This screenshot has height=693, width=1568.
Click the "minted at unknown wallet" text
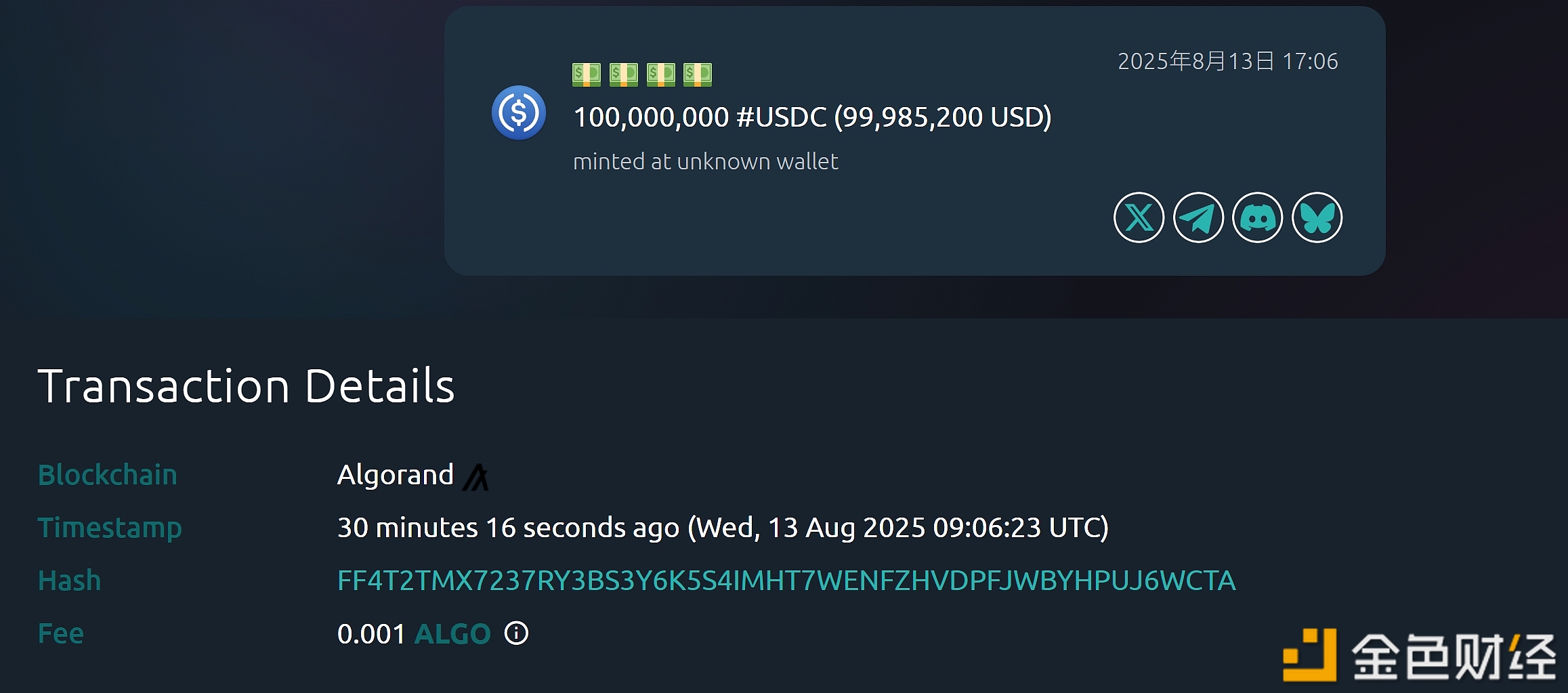705,162
